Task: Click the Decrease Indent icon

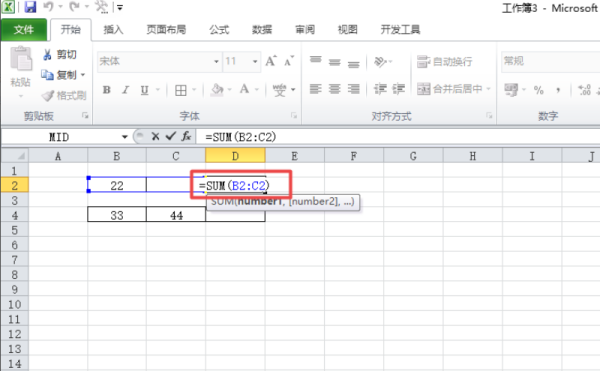Action: 380,89
